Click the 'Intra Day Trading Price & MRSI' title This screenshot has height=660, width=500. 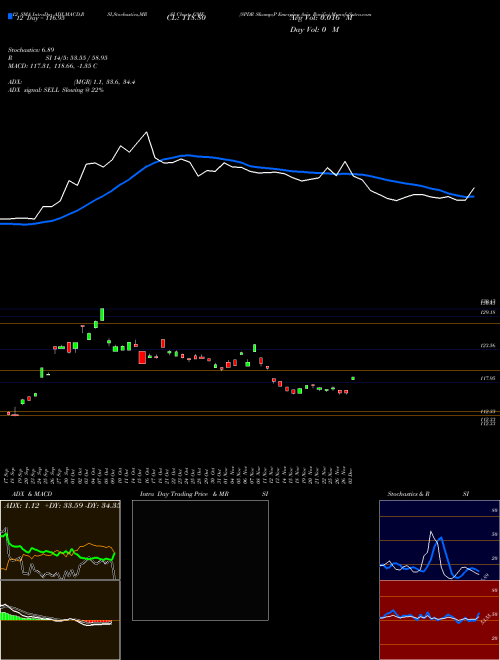[x=204, y=494]
